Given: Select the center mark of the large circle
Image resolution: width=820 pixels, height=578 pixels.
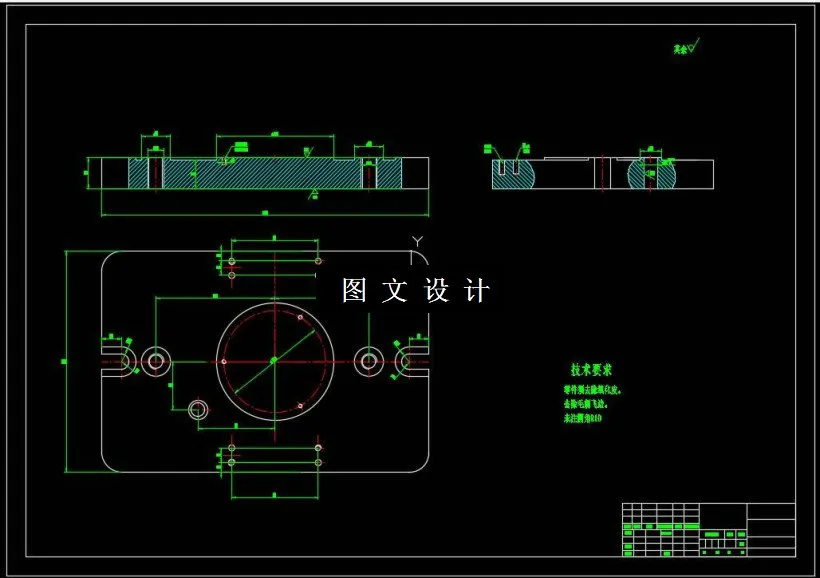Looking at the screenshot, I should tap(273, 361).
